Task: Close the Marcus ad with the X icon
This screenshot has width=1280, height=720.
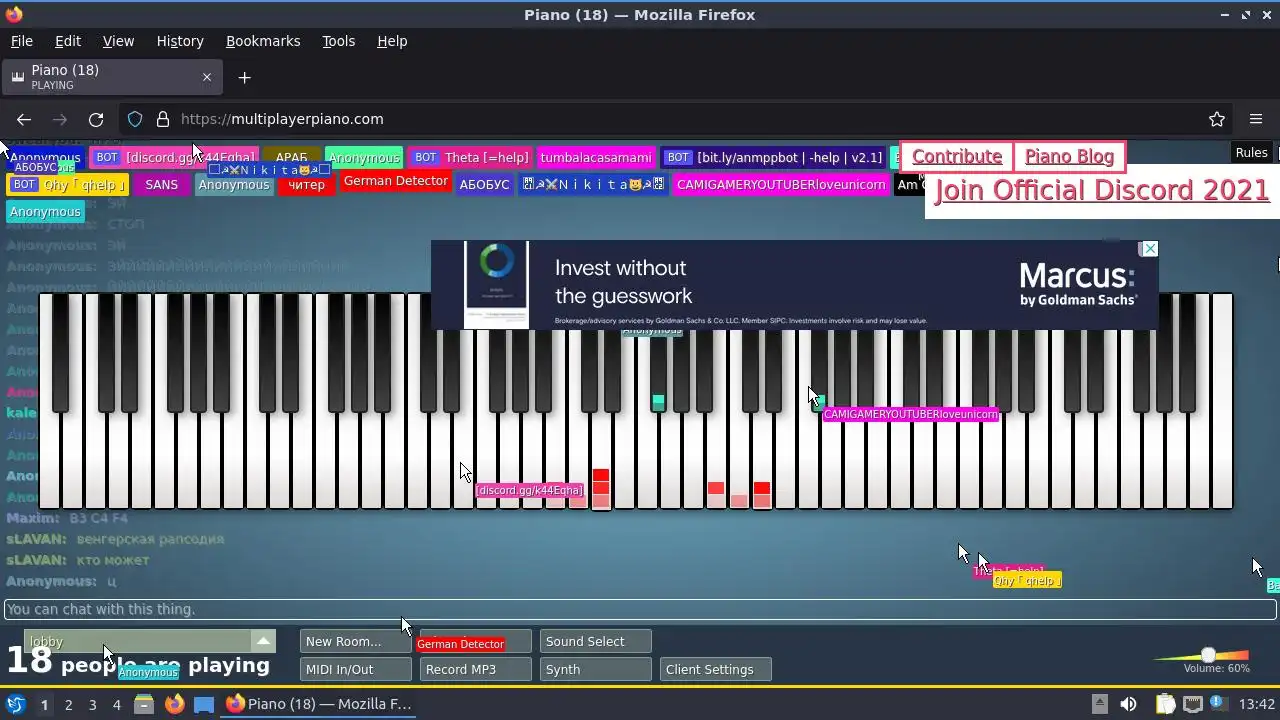Action: (1150, 249)
